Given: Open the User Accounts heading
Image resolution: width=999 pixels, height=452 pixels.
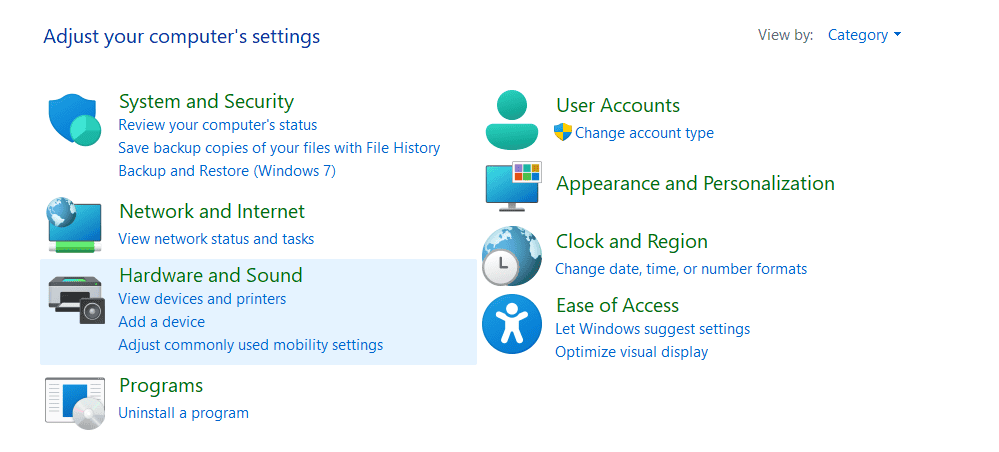Looking at the screenshot, I should coord(618,105).
